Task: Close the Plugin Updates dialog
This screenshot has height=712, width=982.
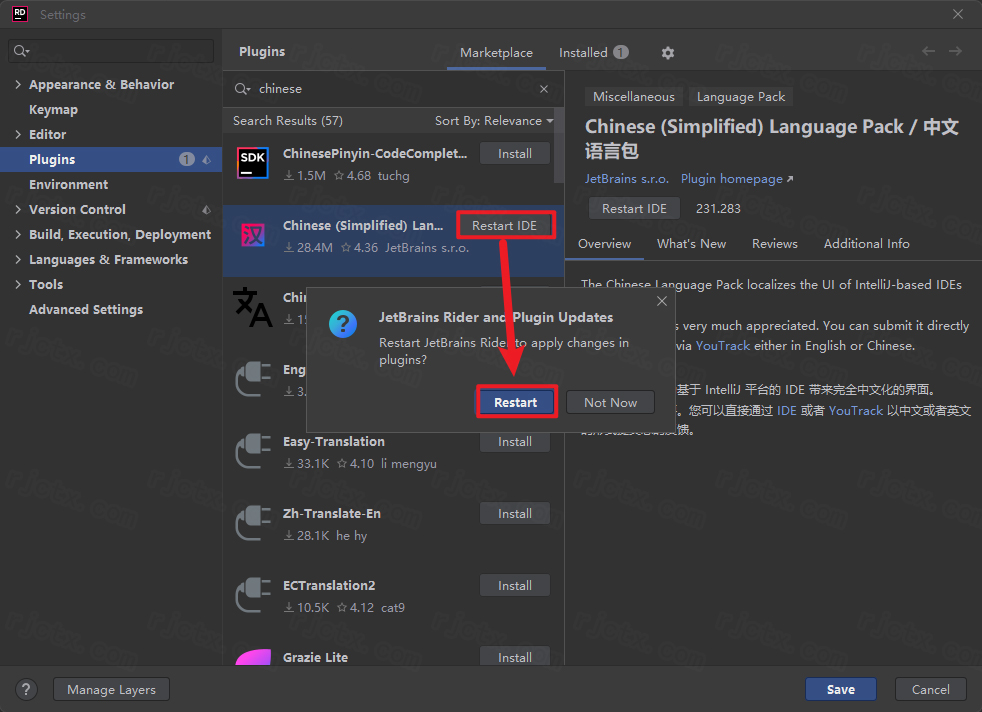Action: tap(661, 301)
